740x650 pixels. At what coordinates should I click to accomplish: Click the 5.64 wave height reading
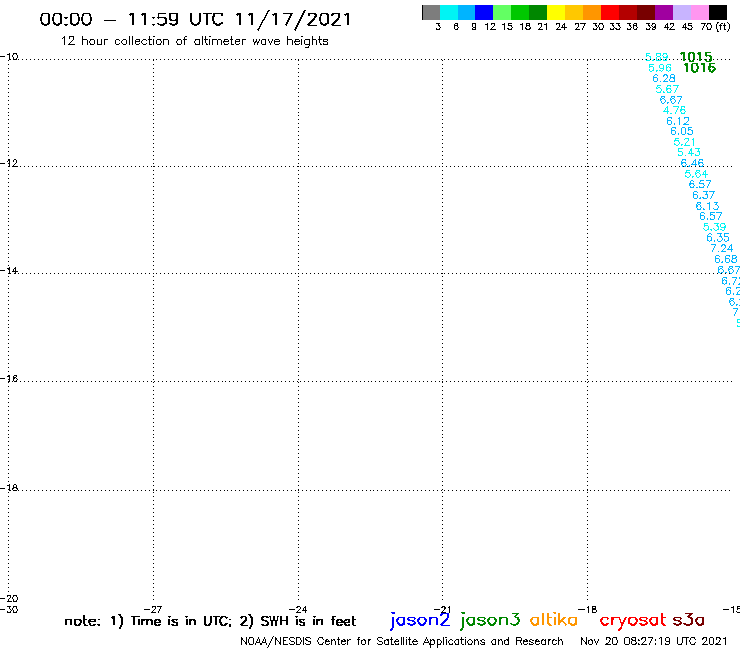point(696,174)
